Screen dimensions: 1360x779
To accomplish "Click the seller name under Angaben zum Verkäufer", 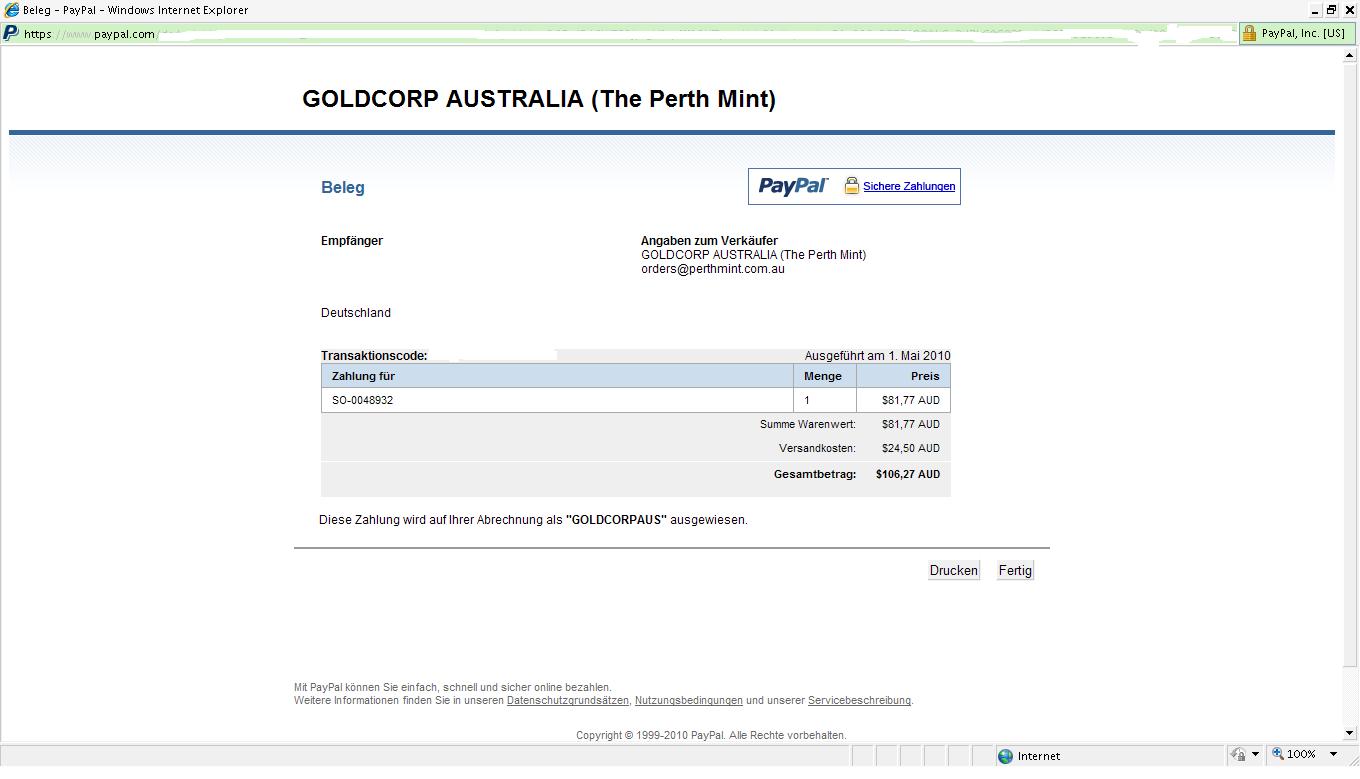I will point(754,255).
